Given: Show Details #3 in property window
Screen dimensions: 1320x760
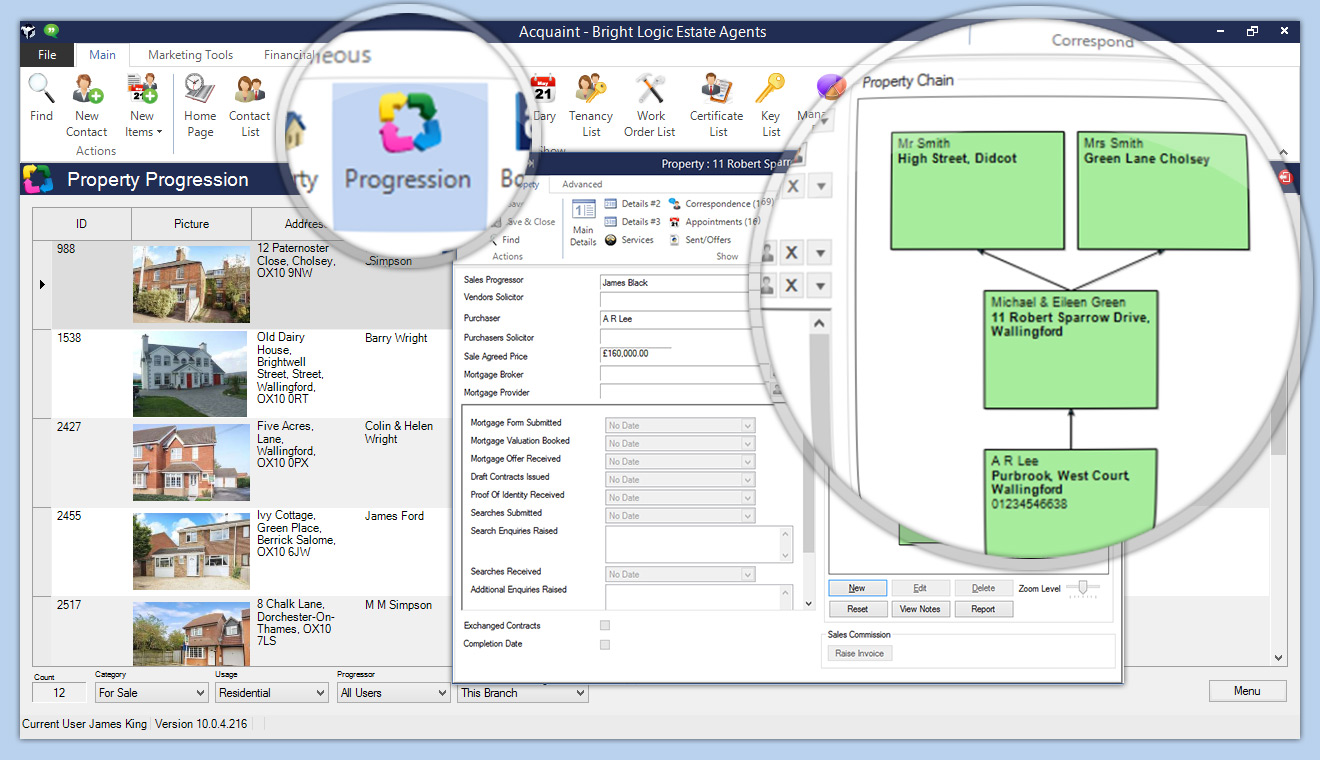Looking at the screenshot, I should 632,222.
